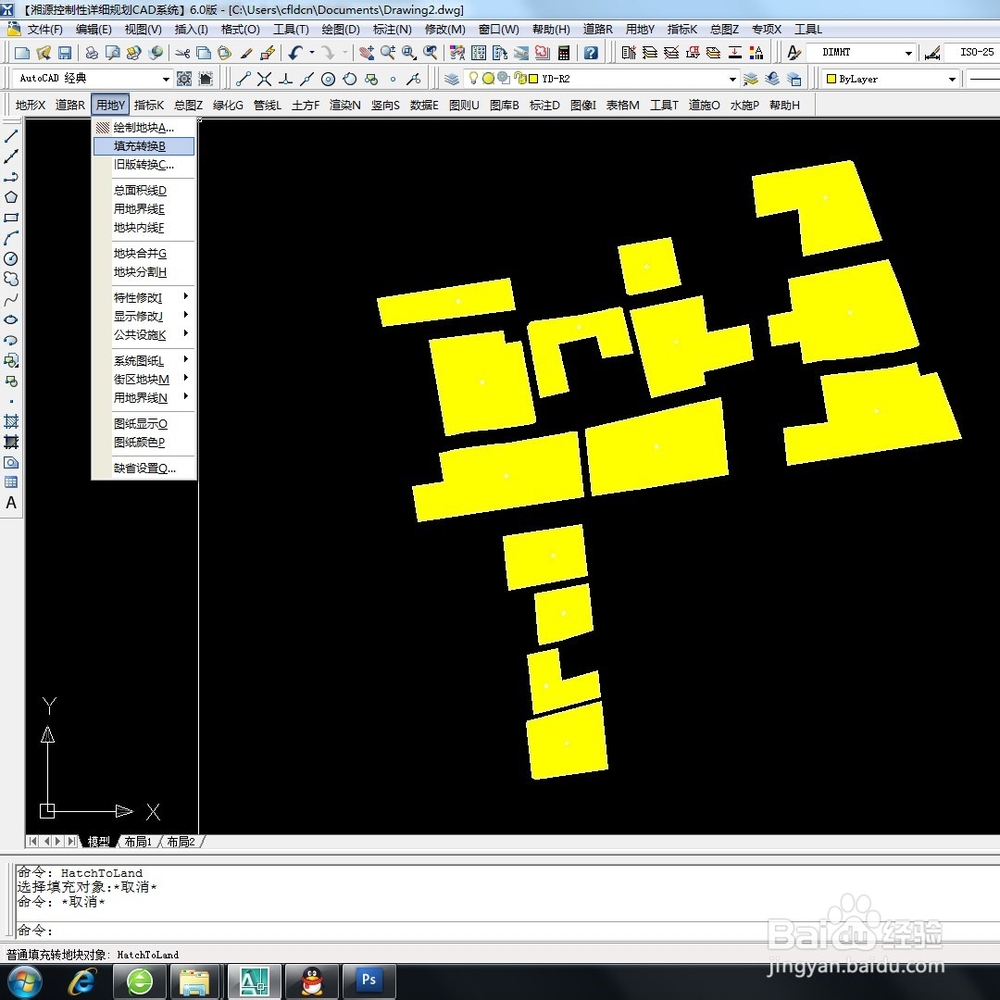Open Photoshop from the taskbar
The width and height of the screenshot is (1000, 1000).
[369, 980]
